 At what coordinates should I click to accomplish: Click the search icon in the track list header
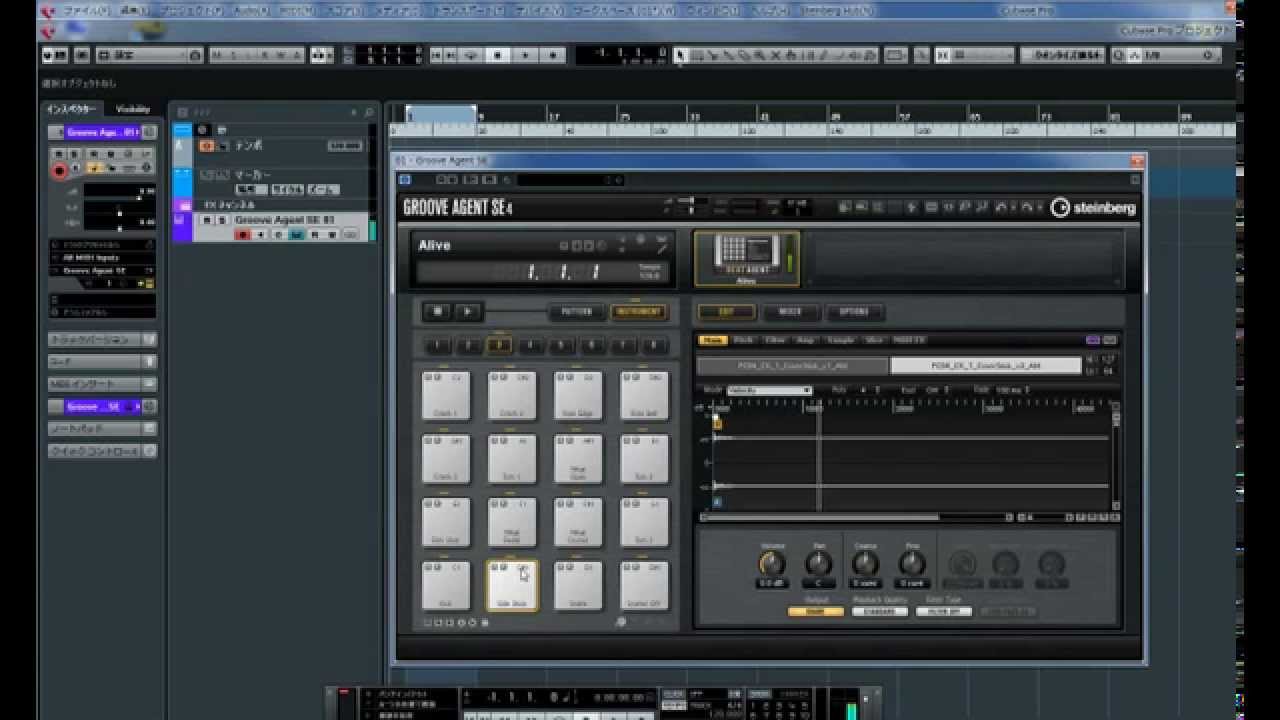pyautogui.click(x=369, y=112)
